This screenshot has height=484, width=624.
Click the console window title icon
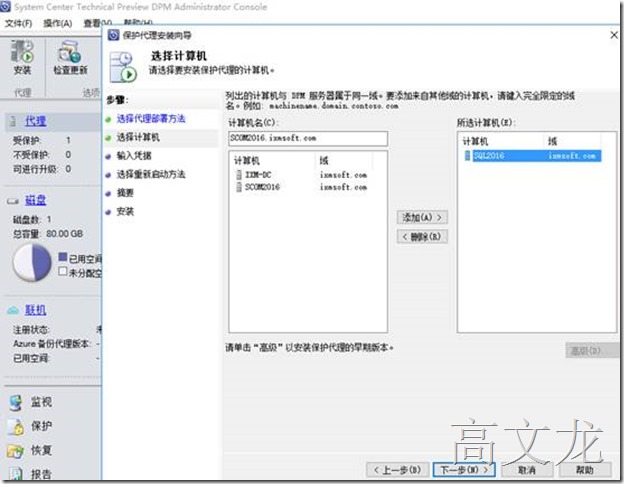click(x=6, y=6)
